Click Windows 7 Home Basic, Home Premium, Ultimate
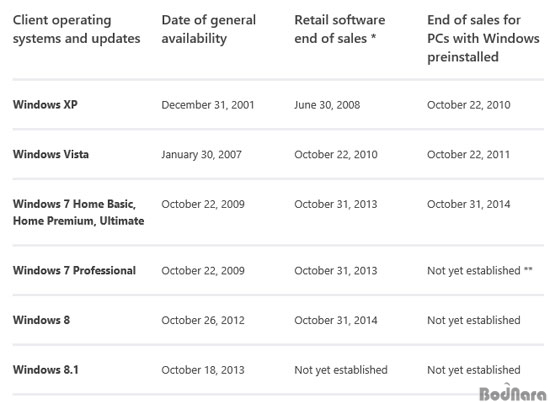The height and width of the screenshot is (404, 550). 79,212
